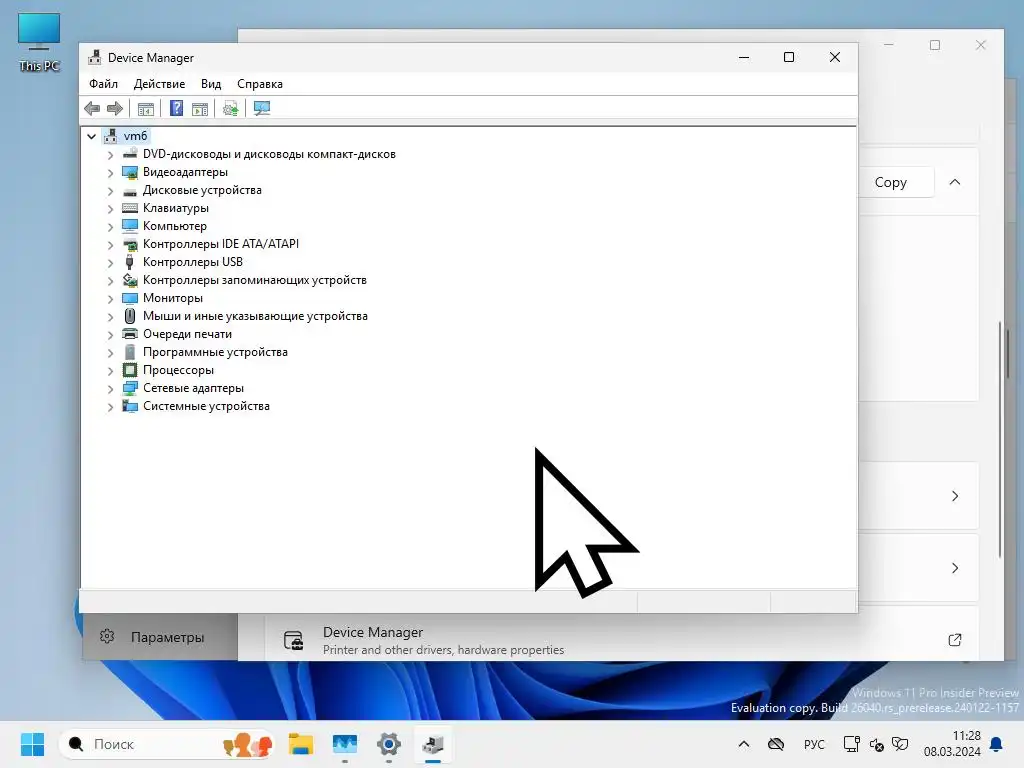The height and width of the screenshot is (768, 1024).
Task: Expand the Контроллеры USB node
Action: coord(110,263)
